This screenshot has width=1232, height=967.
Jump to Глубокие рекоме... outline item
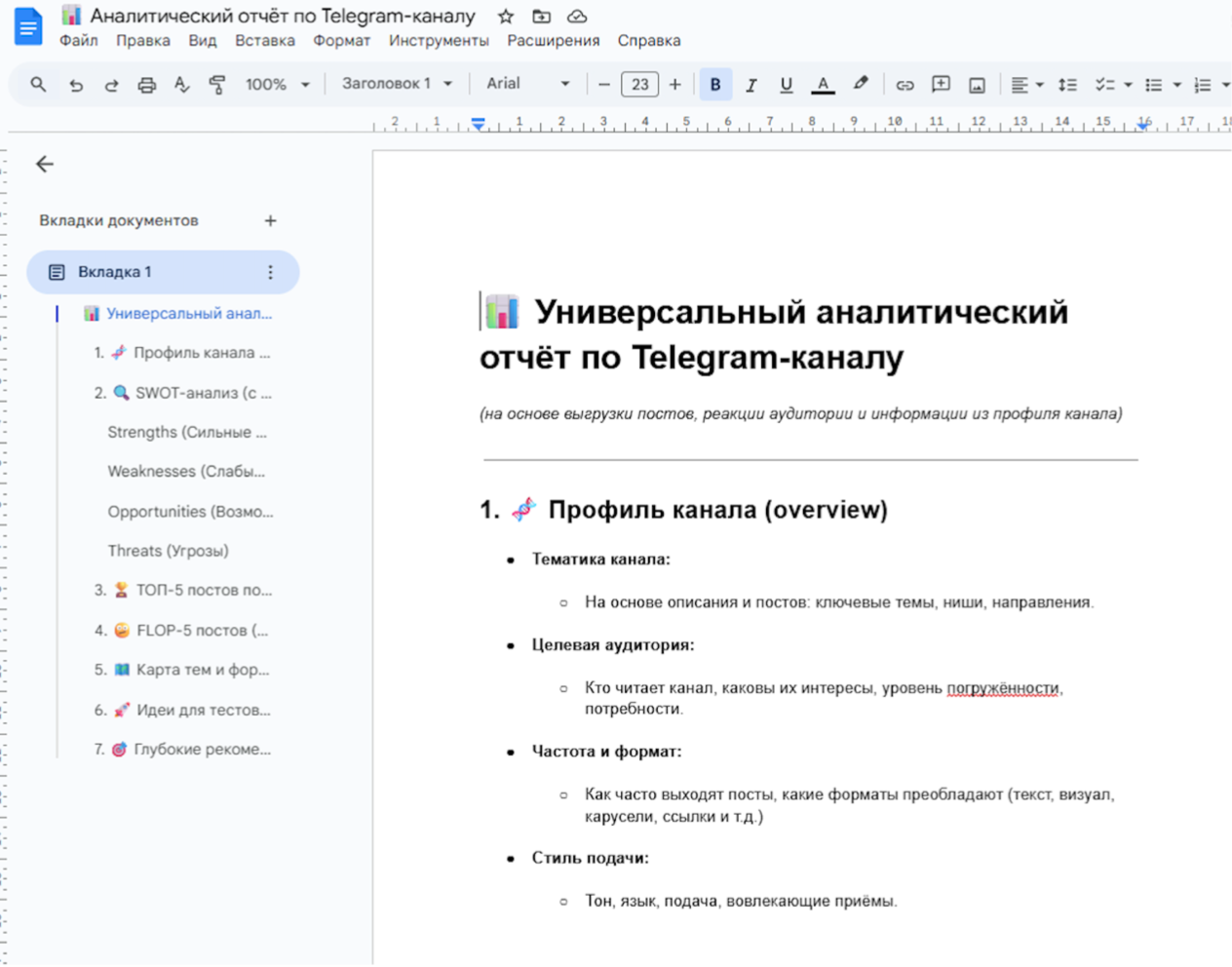click(x=182, y=750)
